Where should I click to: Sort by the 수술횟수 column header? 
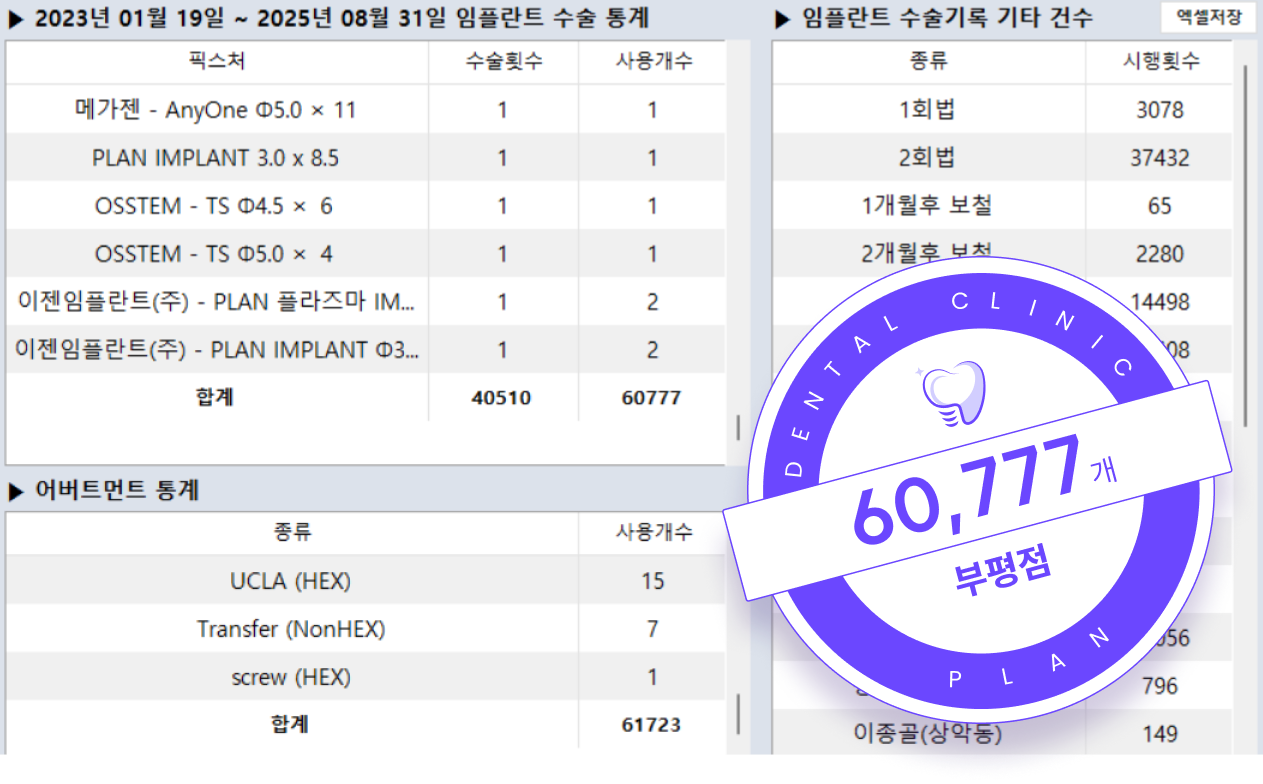[x=504, y=62]
